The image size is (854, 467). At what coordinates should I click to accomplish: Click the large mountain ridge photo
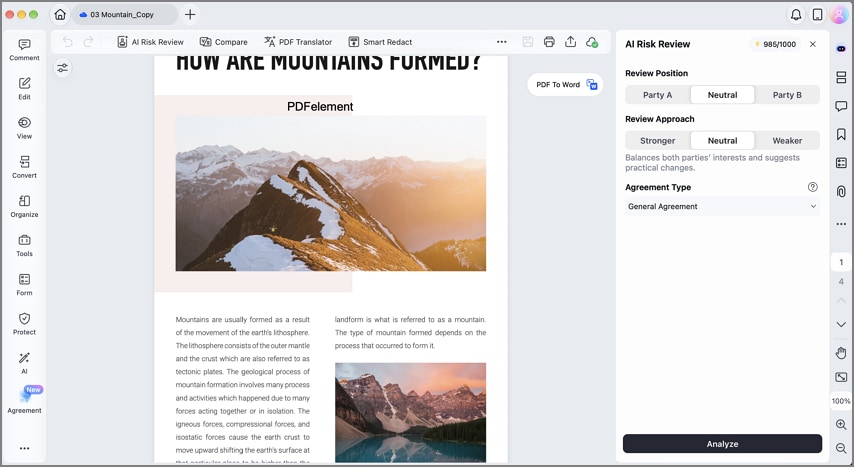[x=331, y=193]
